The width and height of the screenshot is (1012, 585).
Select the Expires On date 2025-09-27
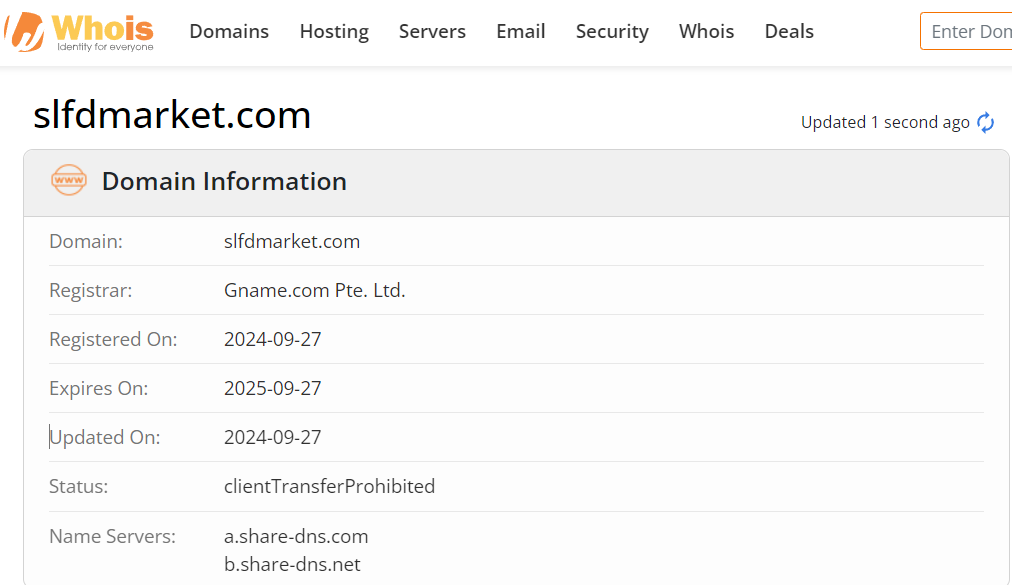click(x=272, y=388)
